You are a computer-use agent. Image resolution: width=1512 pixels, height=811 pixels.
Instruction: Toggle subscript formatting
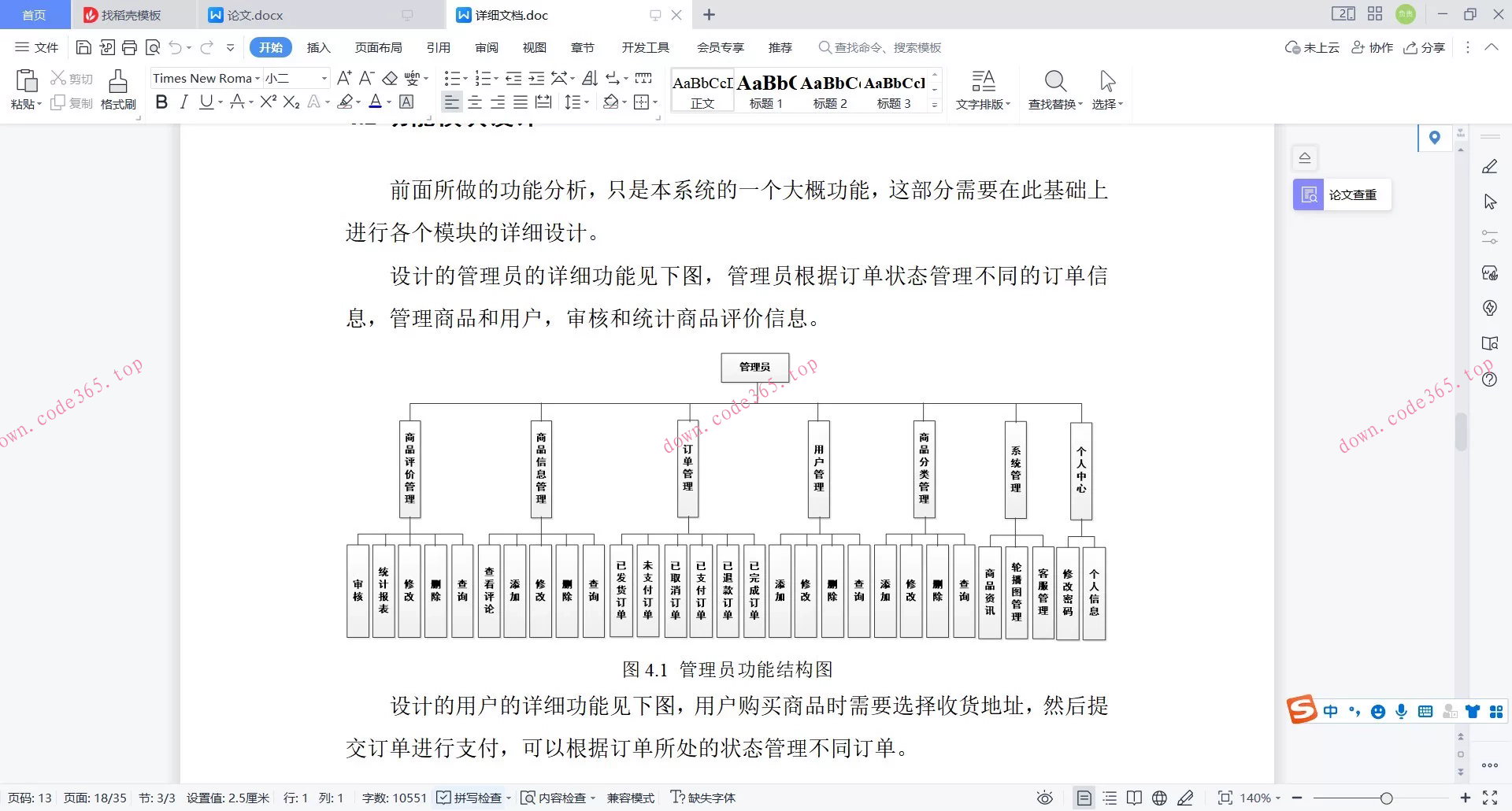pos(291,102)
